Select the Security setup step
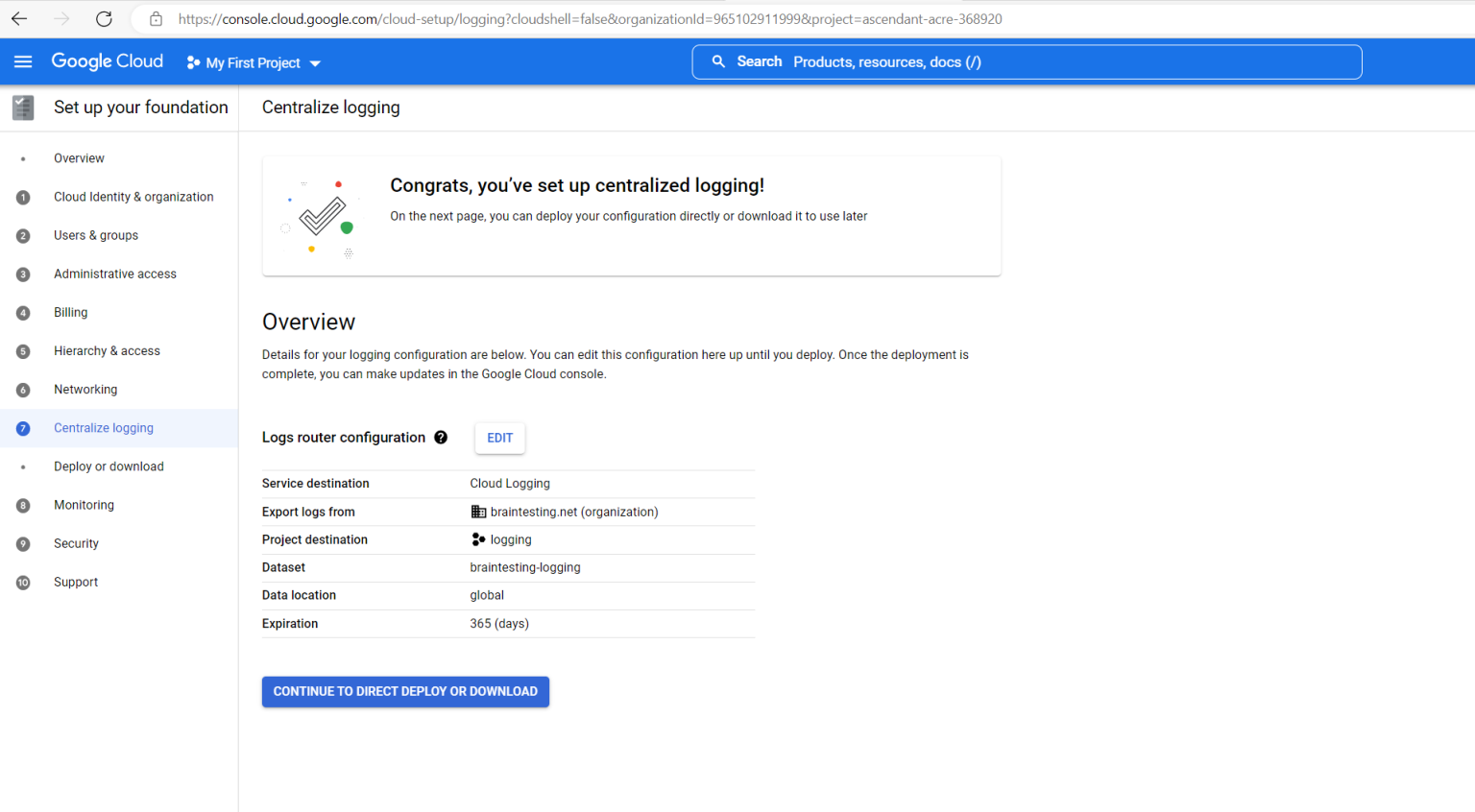The height and width of the screenshot is (812, 1475). [76, 543]
